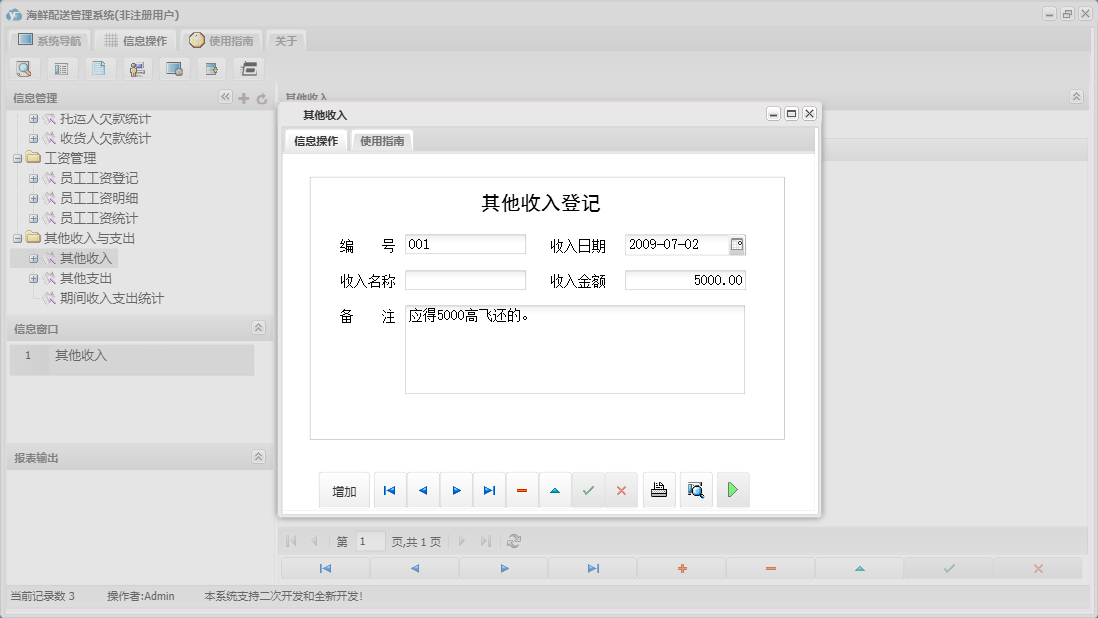Screen dimensions: 1098x618
Task: Select the first record navigation icon
Action: (390, 490)
